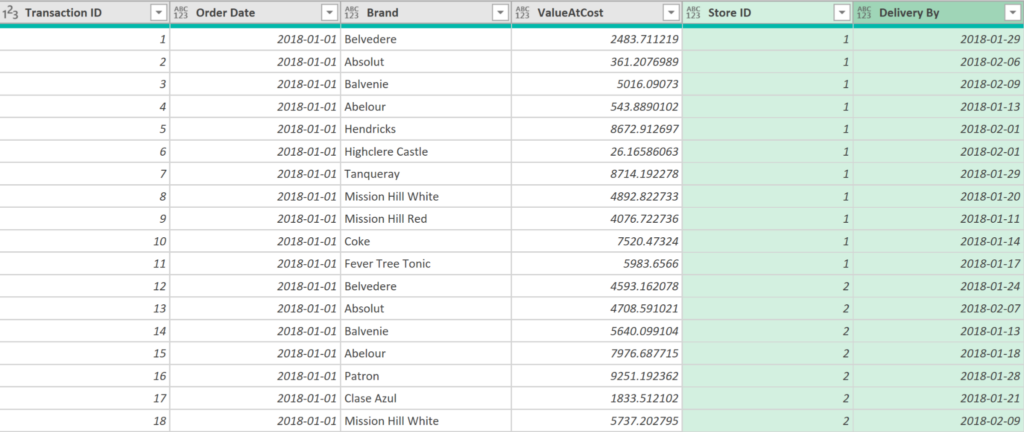Open the Transaction ID column filter dropdown
Viewport: 1024px width, 432px height.
point(159,12)
